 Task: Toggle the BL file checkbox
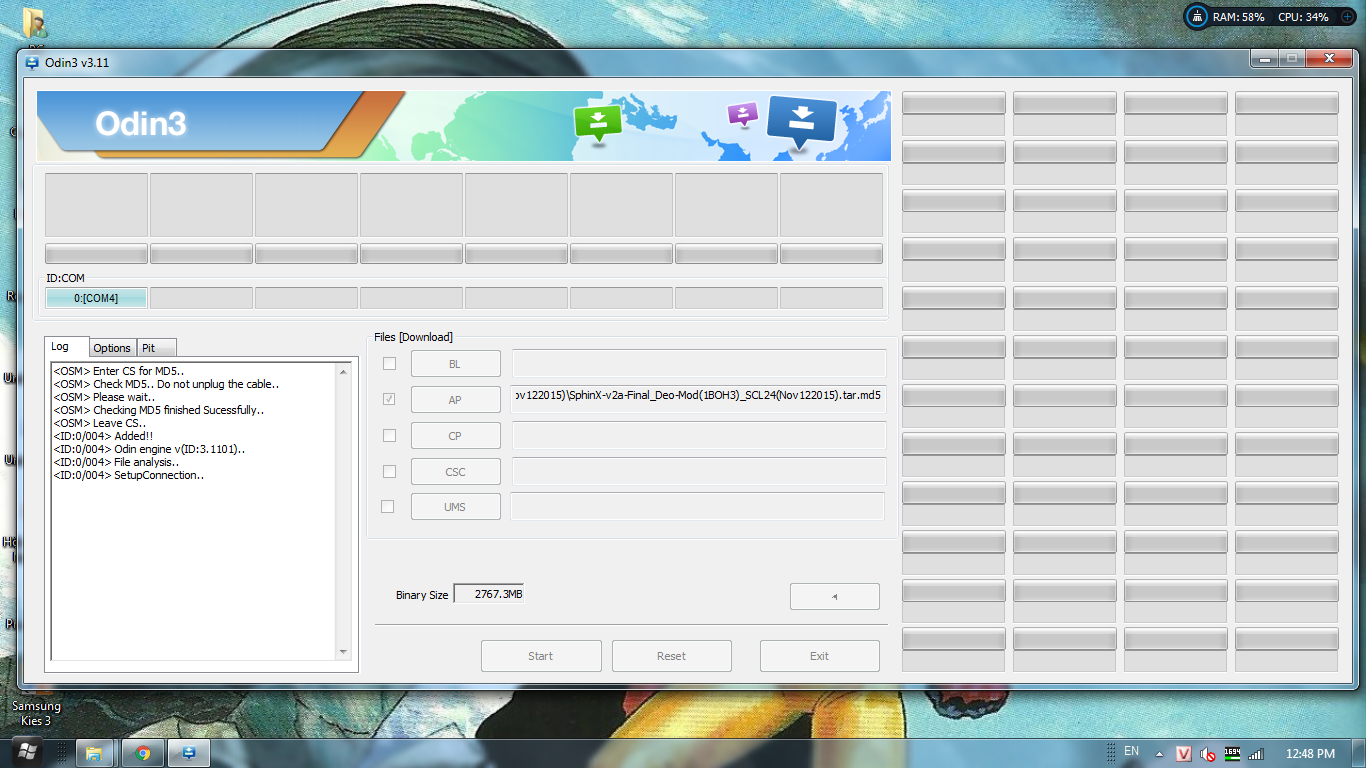pos(389,363)
